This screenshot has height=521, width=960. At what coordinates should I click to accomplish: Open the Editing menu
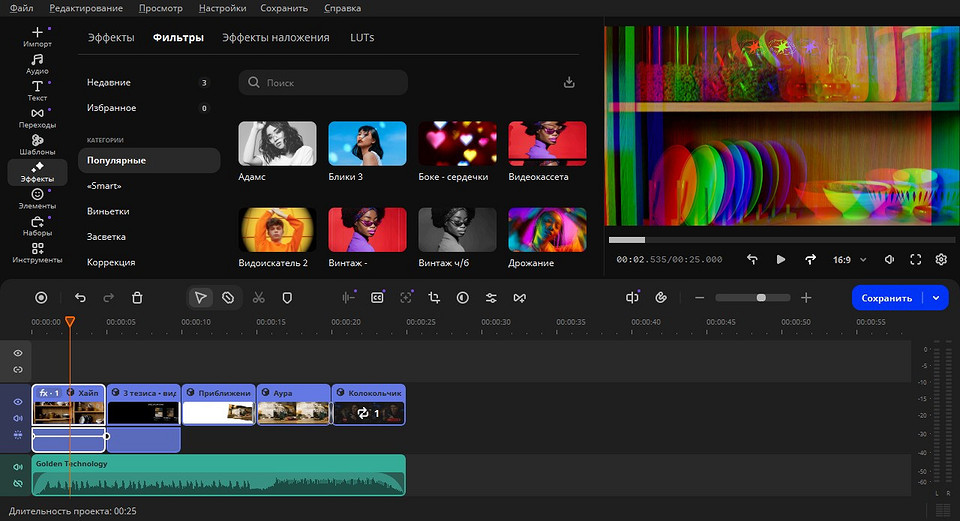(x=86, y=8)
